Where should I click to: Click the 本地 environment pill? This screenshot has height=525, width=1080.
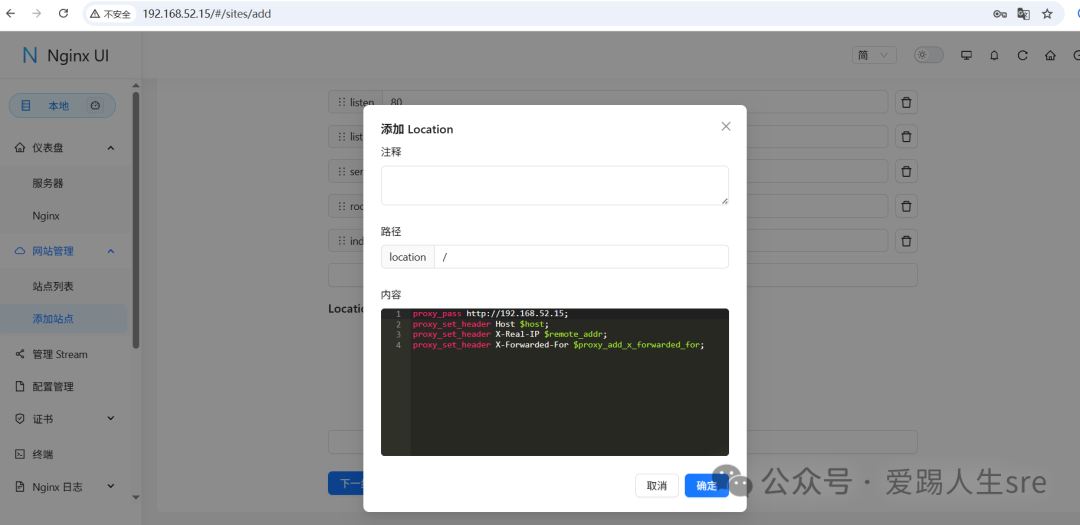(62, 105)
